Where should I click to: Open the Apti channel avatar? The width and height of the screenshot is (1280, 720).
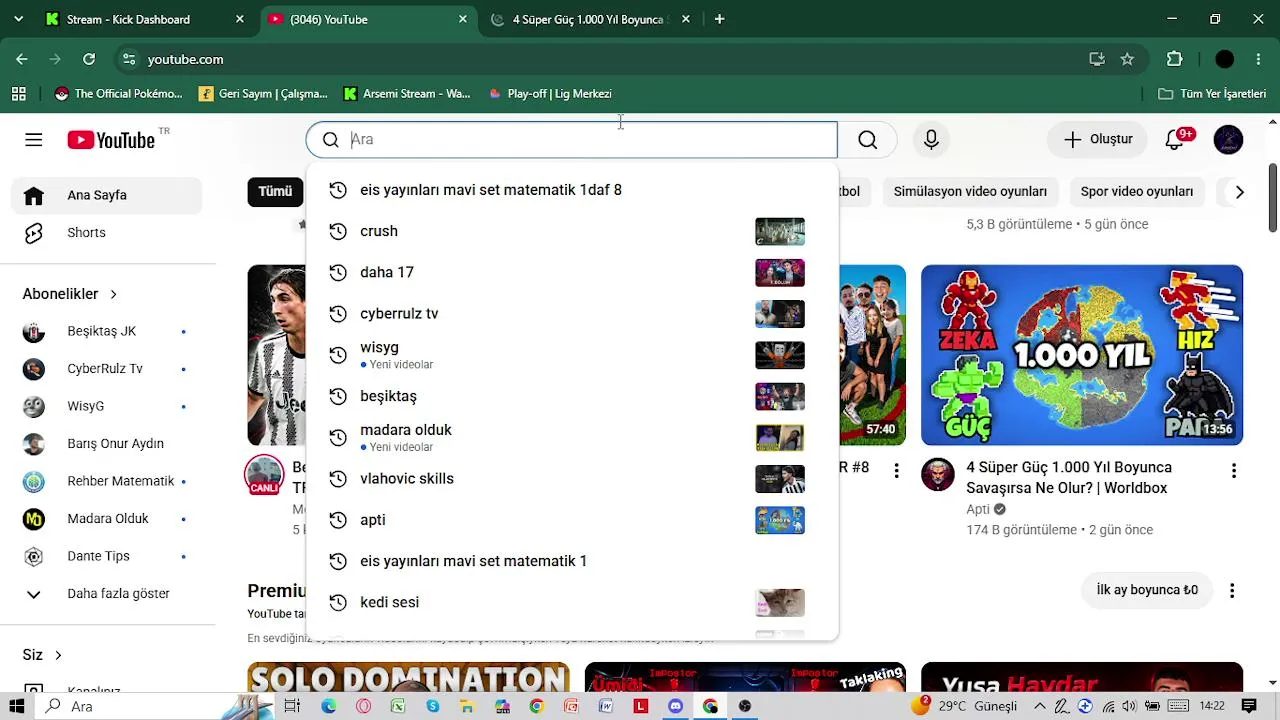point(938,475)
